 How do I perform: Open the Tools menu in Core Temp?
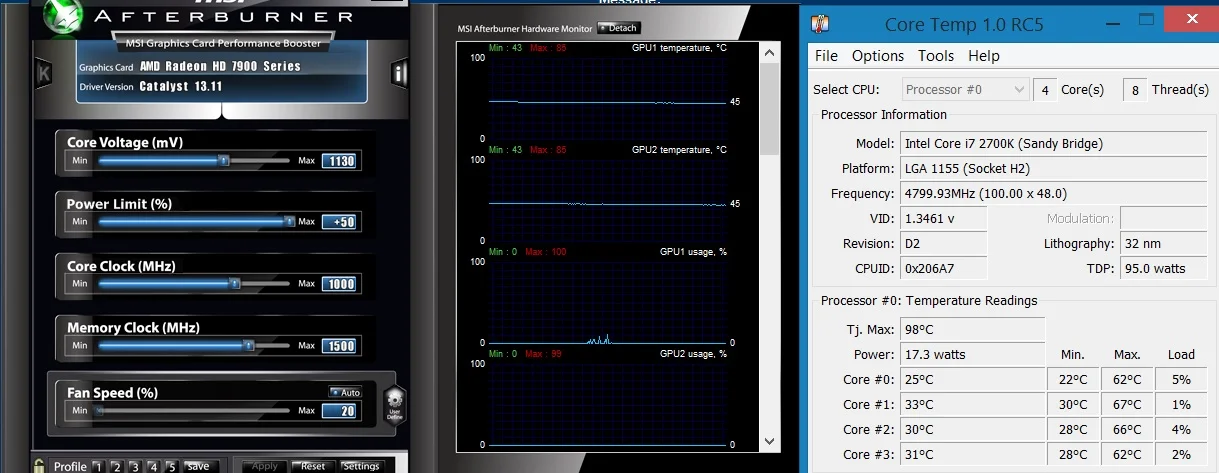(936, 56)
